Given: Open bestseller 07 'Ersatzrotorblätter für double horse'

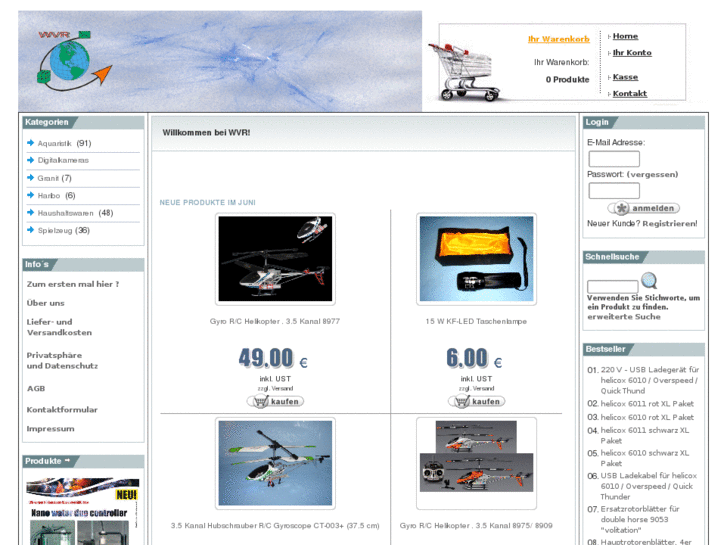Looking at the screenshot, I should 640,519.
